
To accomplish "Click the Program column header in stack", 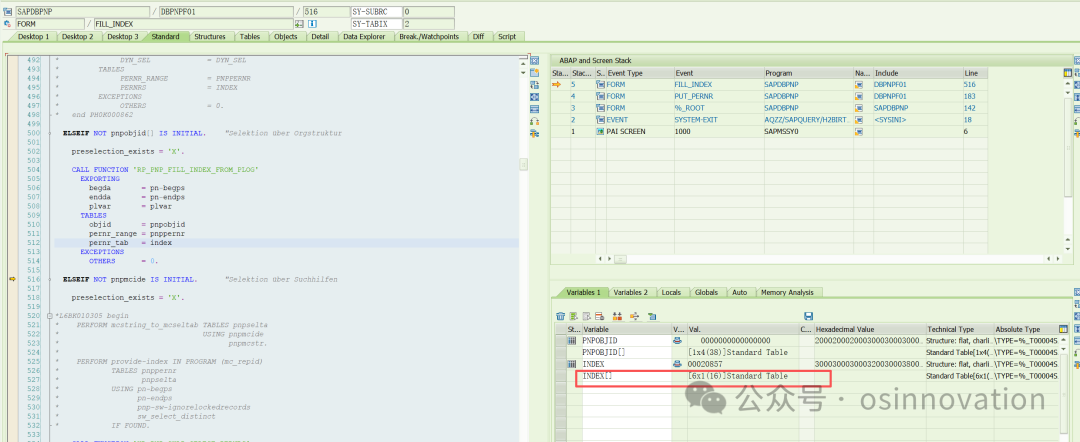I will (x=808, y=72).
